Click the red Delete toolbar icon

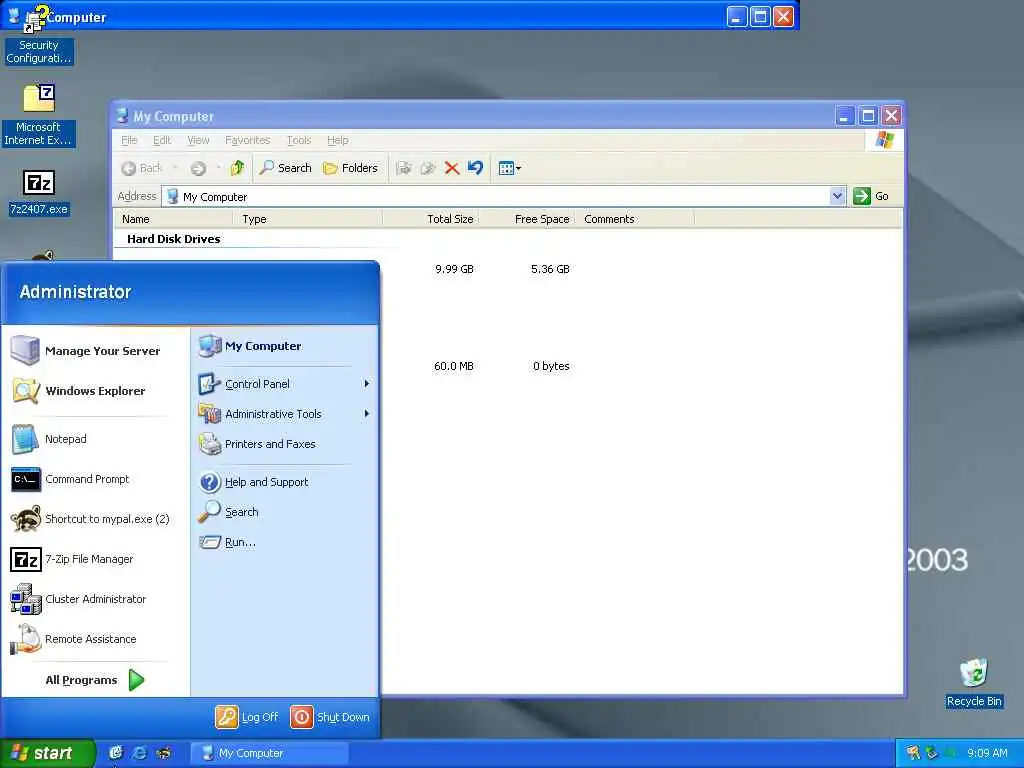click(x=451, y=168)
